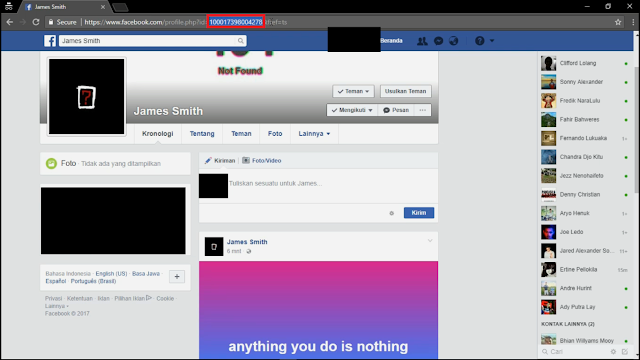The width and height of the screenshot is (640, 360).
Task: Open chat with Fahir Bahweres
Action: tap(585, 120)
